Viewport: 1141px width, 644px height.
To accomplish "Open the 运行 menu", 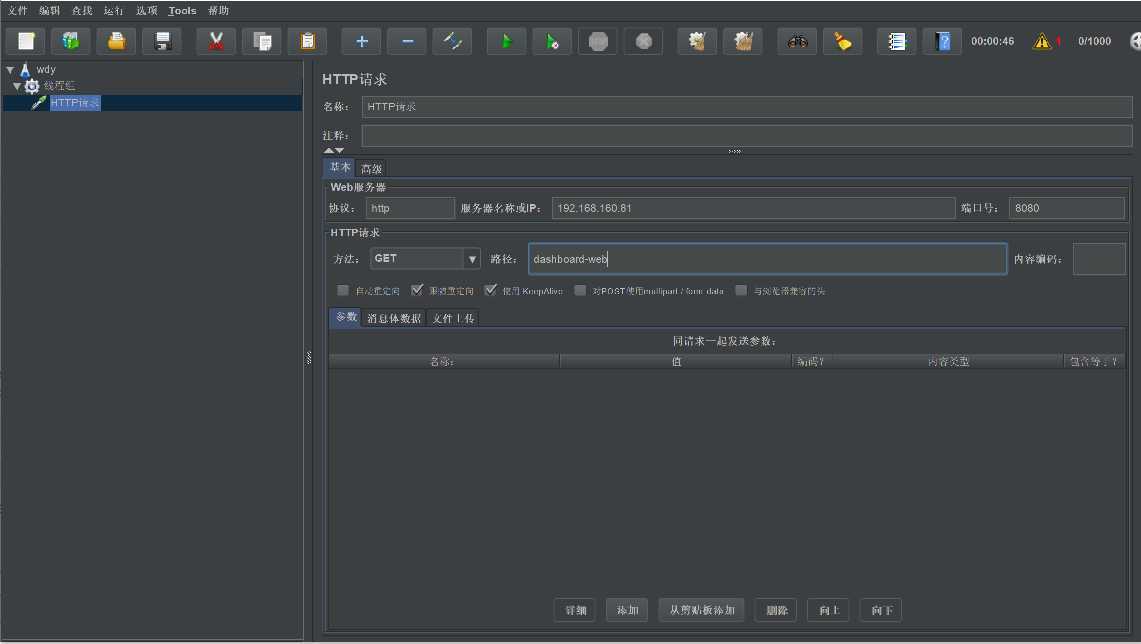I will (x=114, y=11).
